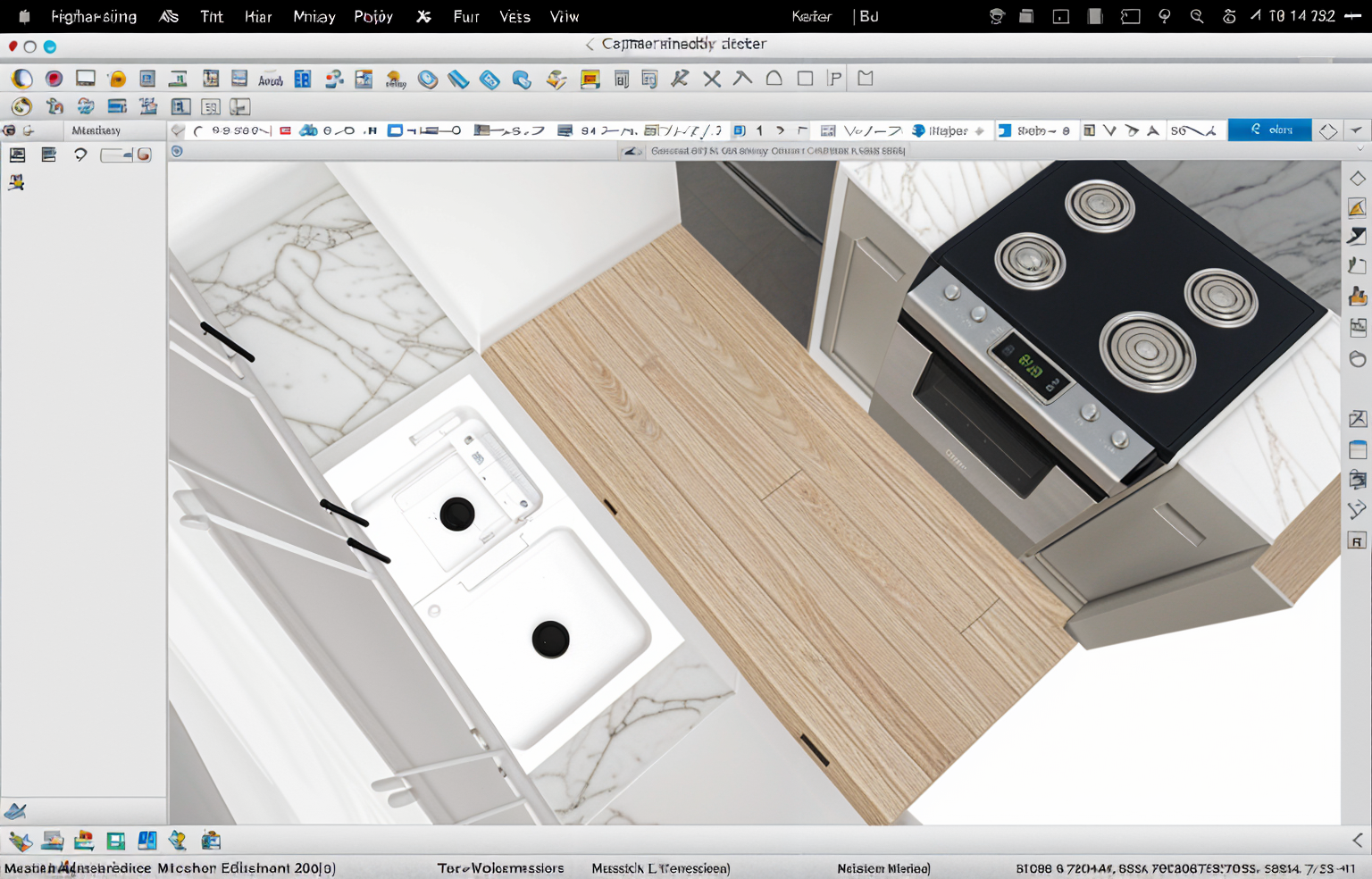This screenshot has height=879, width=1372.
Task: Click the blue 'olors' button
Action: (1269, 130)
